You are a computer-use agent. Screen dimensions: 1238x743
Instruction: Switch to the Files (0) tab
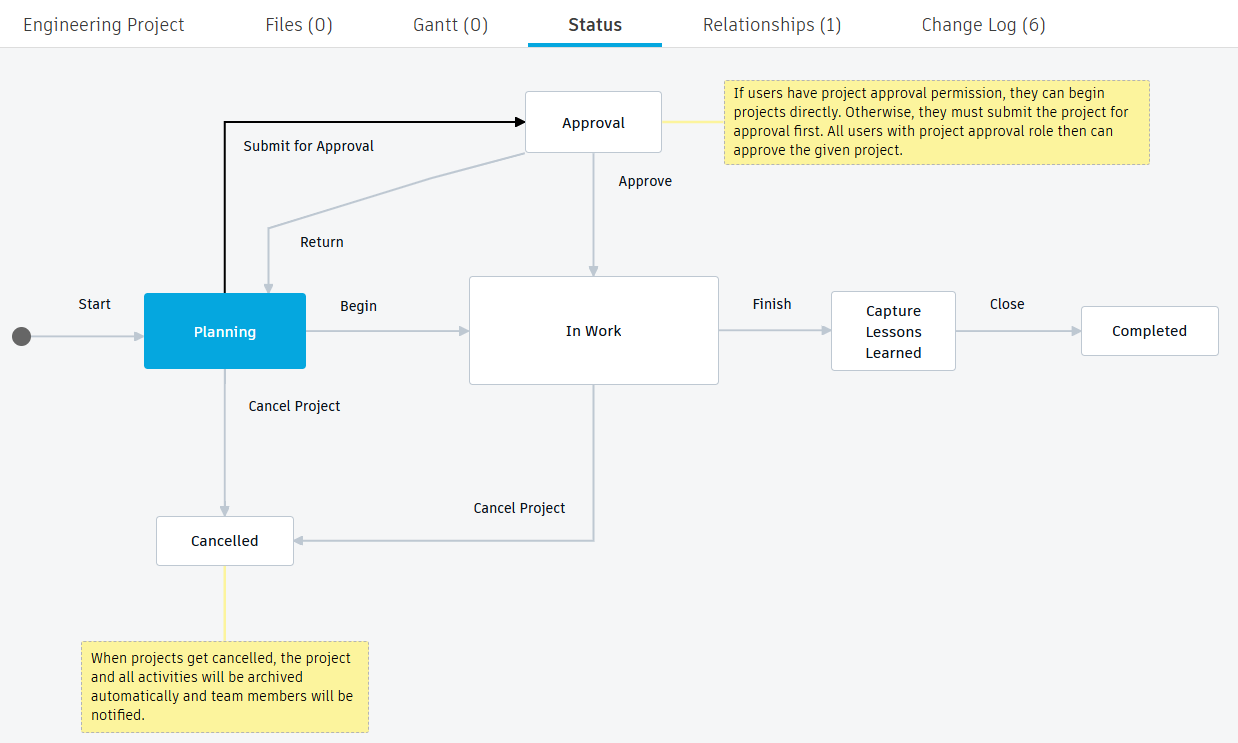[x=299, y=25]
